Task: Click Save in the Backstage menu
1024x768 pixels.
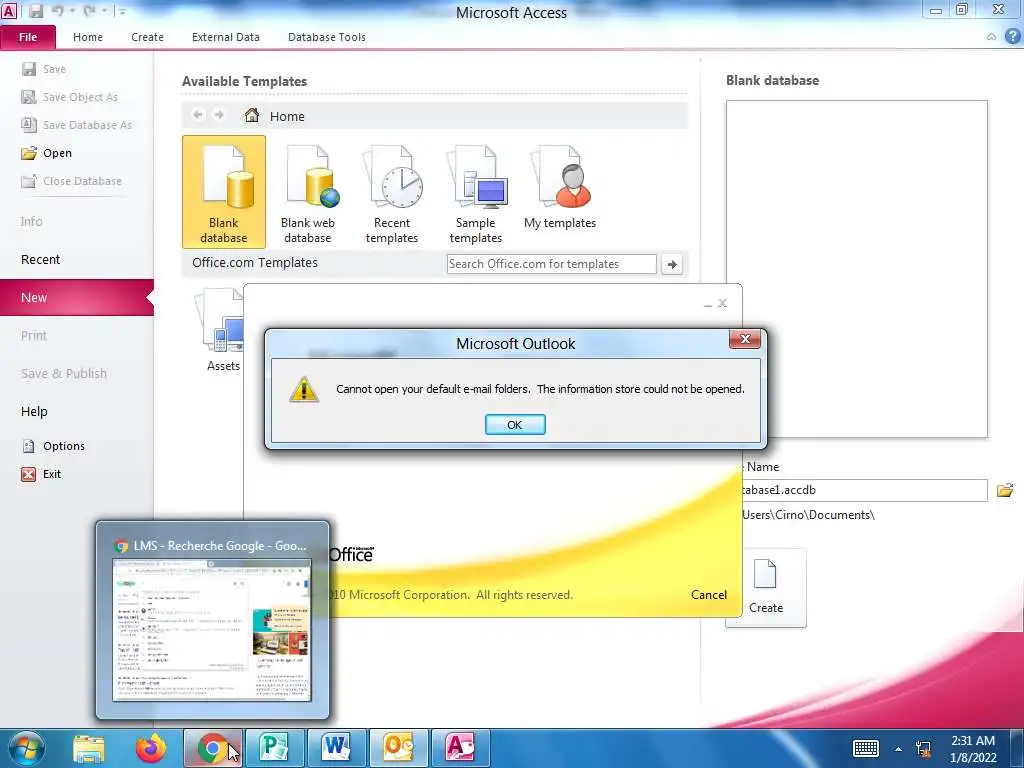Action: [44, 69]
